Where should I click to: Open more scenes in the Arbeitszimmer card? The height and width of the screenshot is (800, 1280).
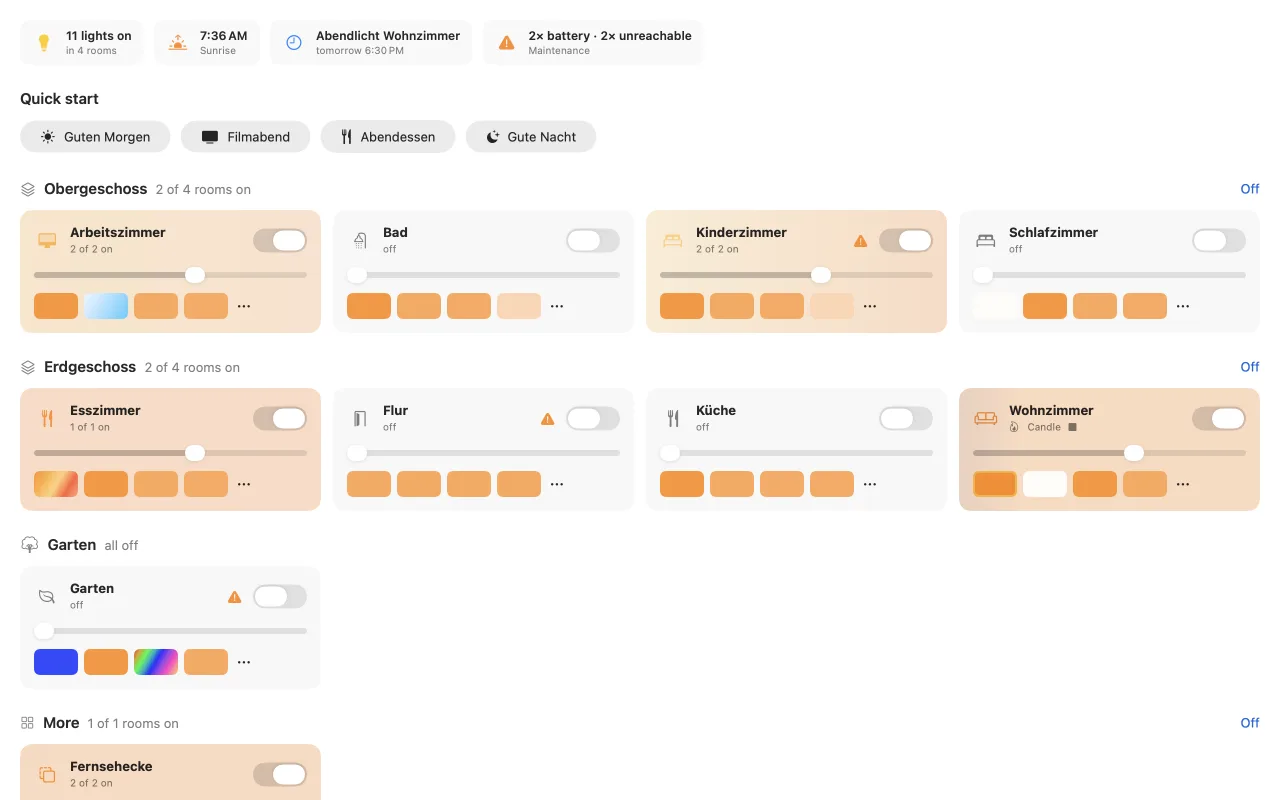(244, 306)
